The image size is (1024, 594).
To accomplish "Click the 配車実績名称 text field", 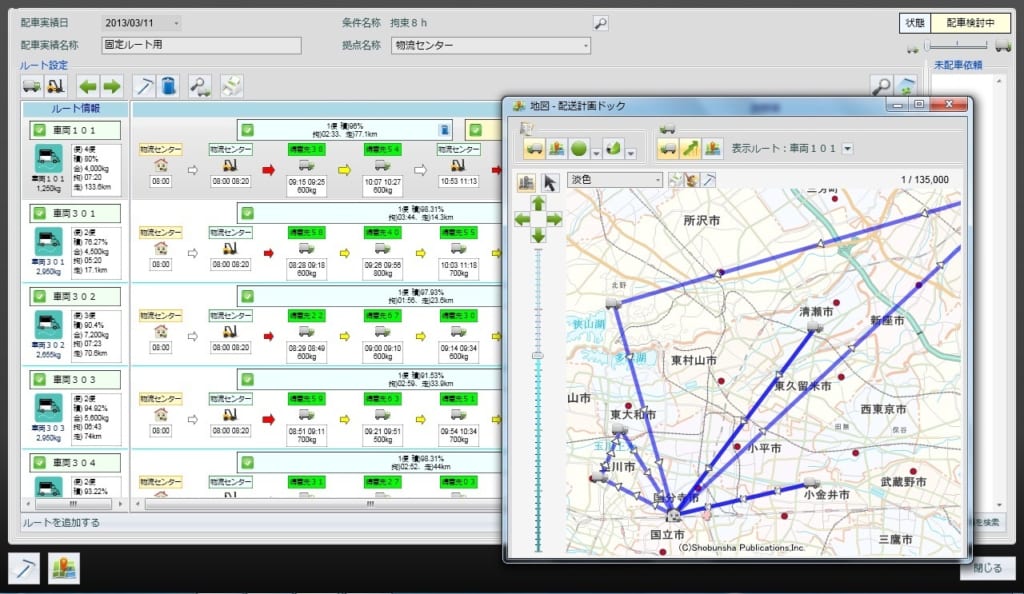I will [x=200, y=45].
